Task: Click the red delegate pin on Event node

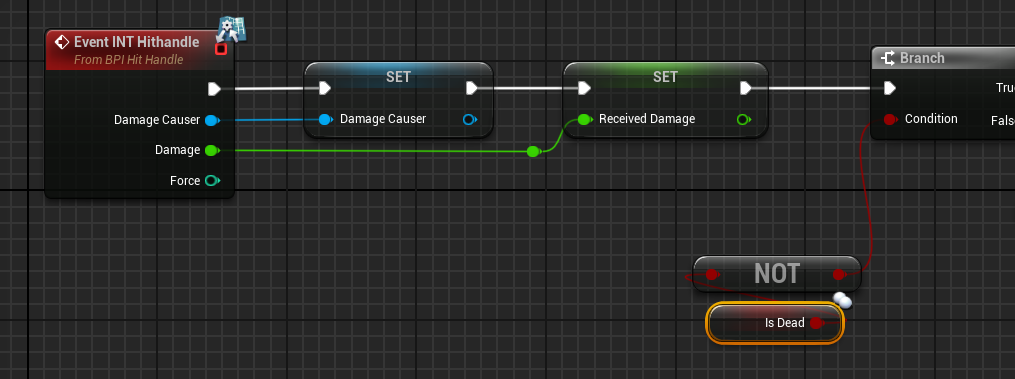Action: point(221,49)
